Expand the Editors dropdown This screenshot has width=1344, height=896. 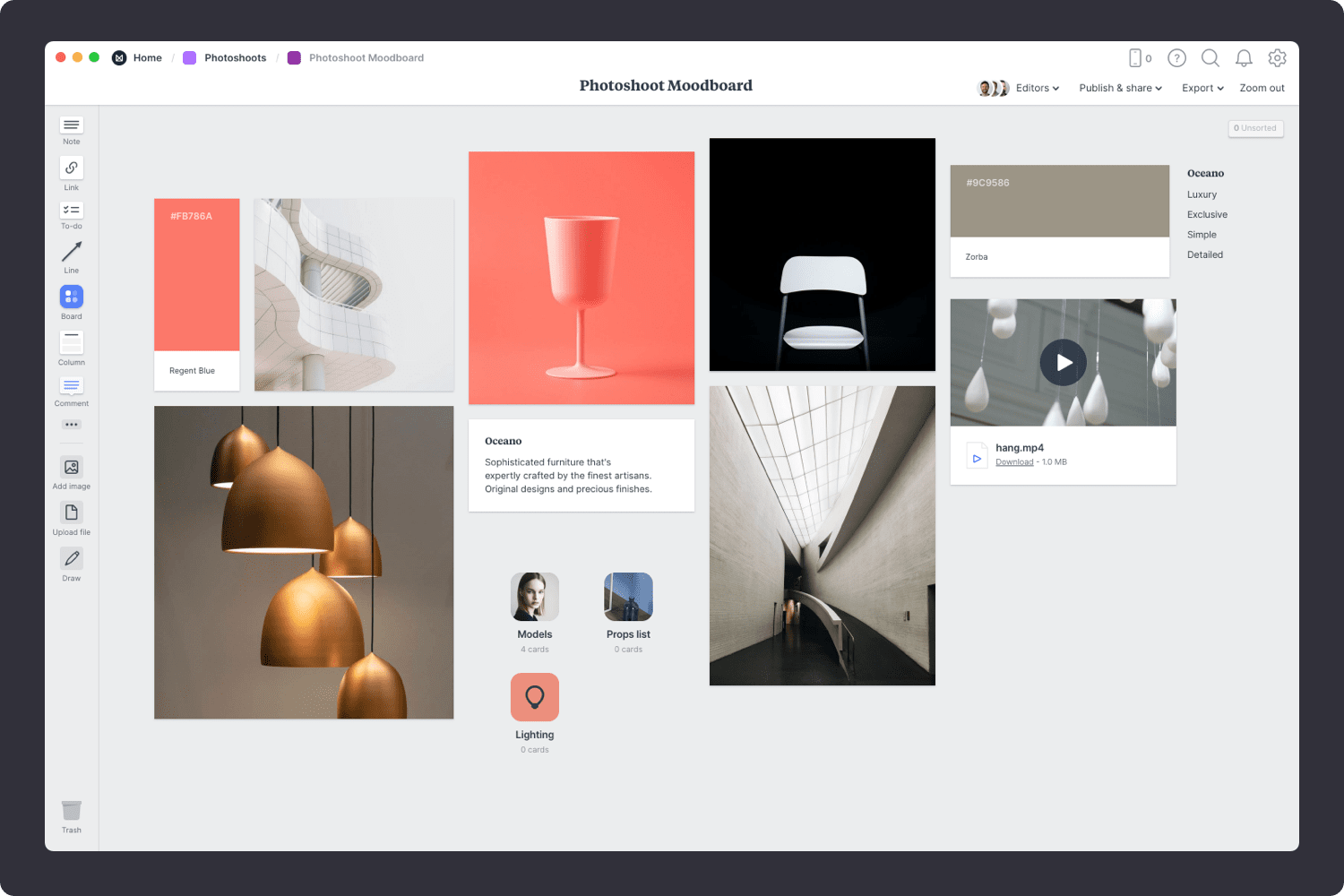point(1037,88)
